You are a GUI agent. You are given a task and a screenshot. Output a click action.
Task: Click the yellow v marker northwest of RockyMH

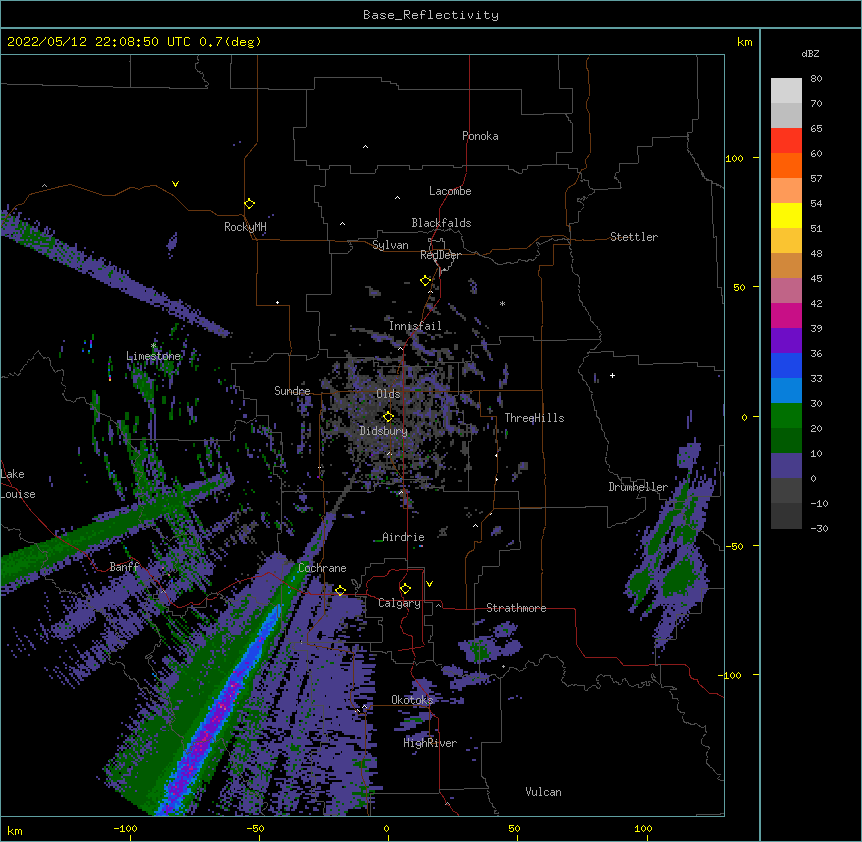[x=175, y=184]
